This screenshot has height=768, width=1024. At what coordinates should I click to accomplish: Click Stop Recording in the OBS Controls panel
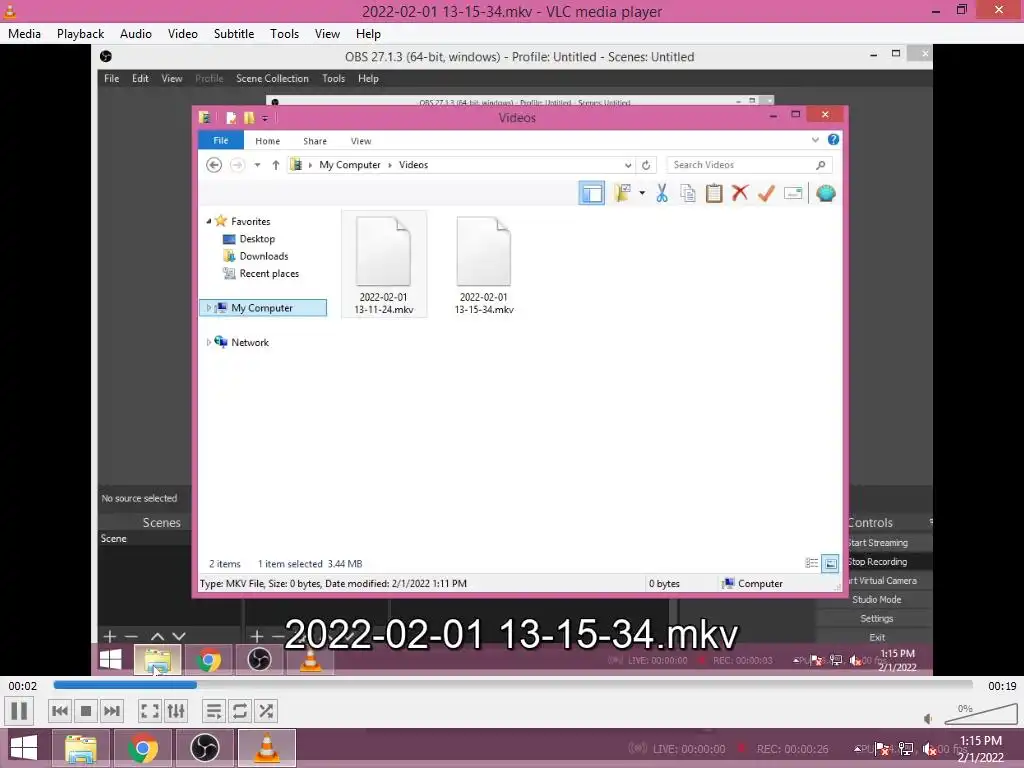click(x=877, y=562)
